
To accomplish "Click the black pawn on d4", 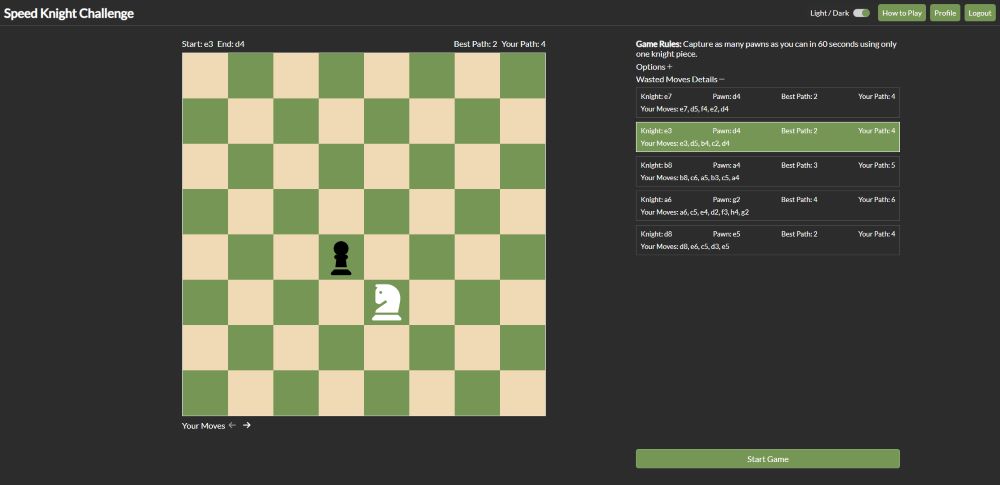I will click(341, 257).
